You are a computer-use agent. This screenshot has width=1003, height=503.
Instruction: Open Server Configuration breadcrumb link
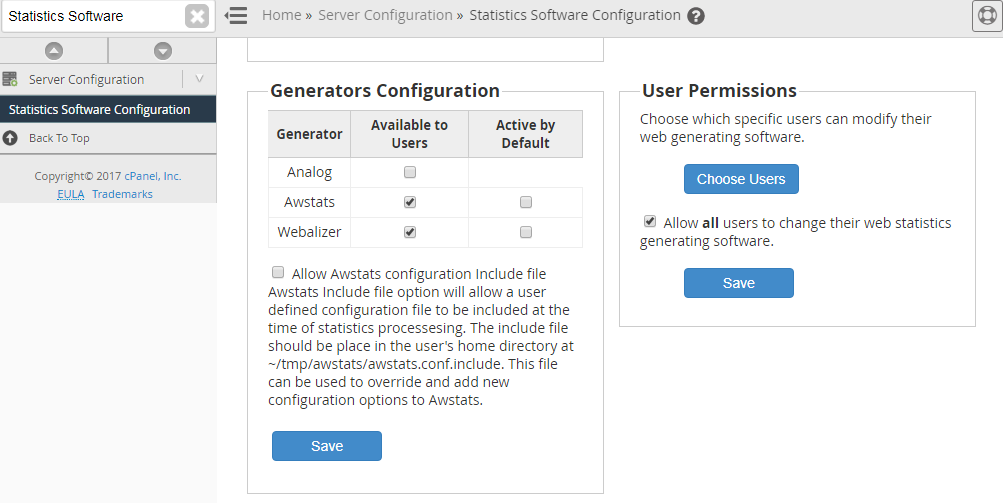385,15
